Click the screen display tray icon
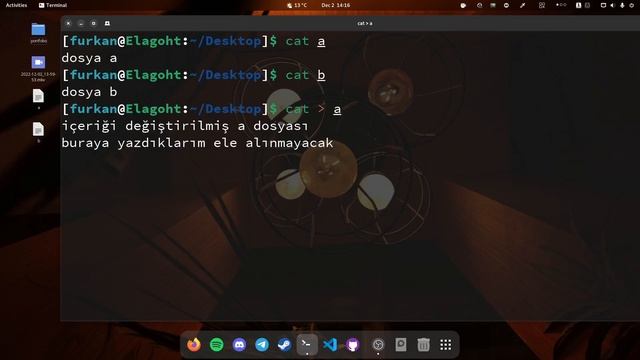 (603, 5)
